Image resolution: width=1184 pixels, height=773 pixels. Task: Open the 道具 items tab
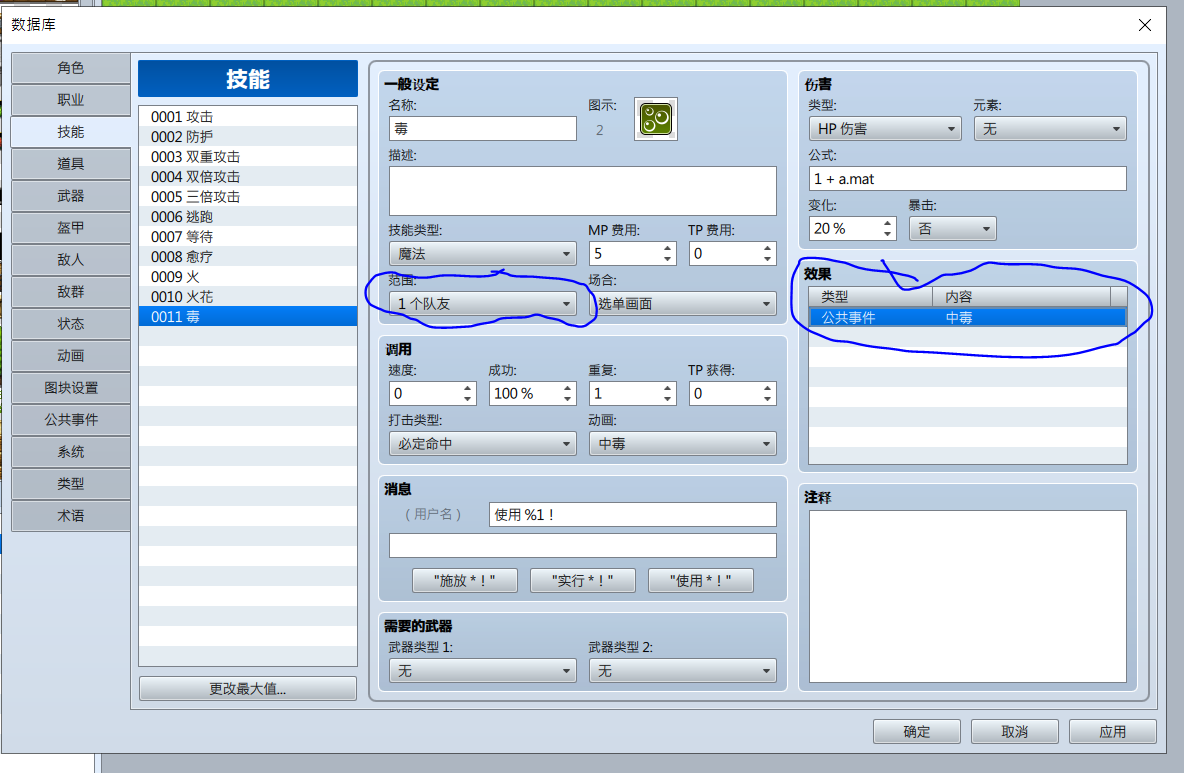[x=71, y=164]
